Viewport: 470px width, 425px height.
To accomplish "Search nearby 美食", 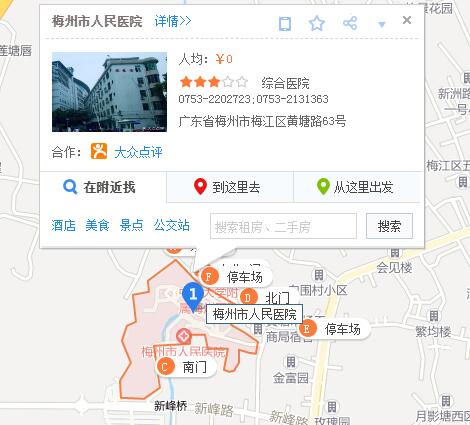I will pyautogui.click(x=97, y=225).
